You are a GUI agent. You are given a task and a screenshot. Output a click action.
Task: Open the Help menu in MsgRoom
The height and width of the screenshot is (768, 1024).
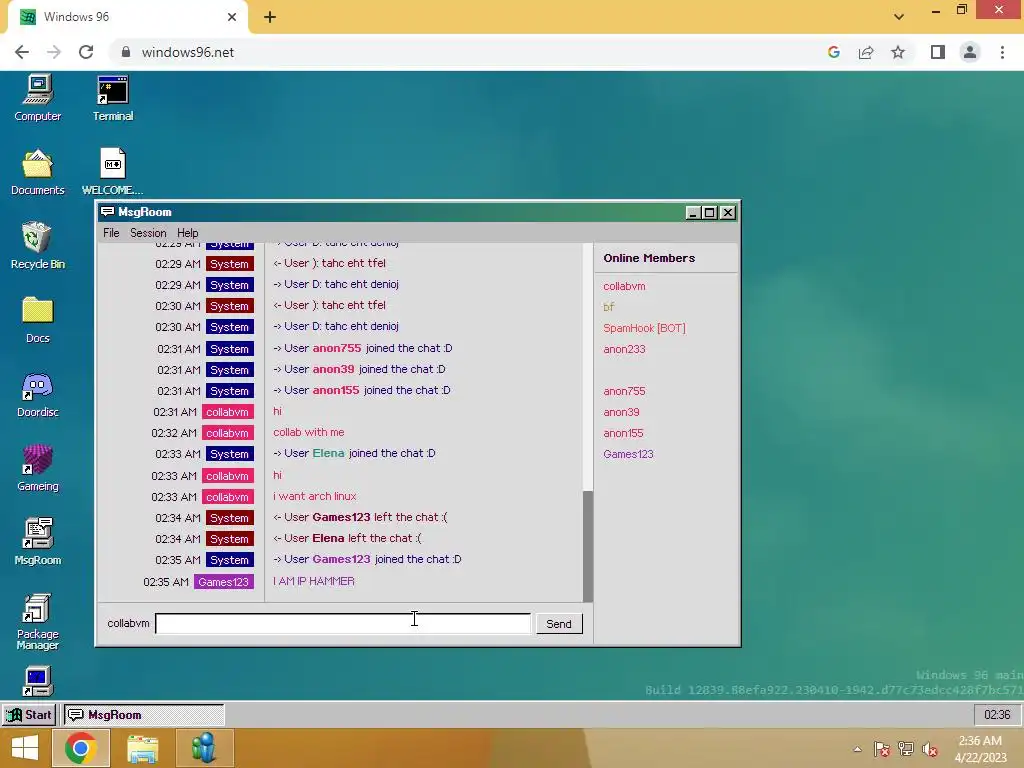[x=187, y=233]
